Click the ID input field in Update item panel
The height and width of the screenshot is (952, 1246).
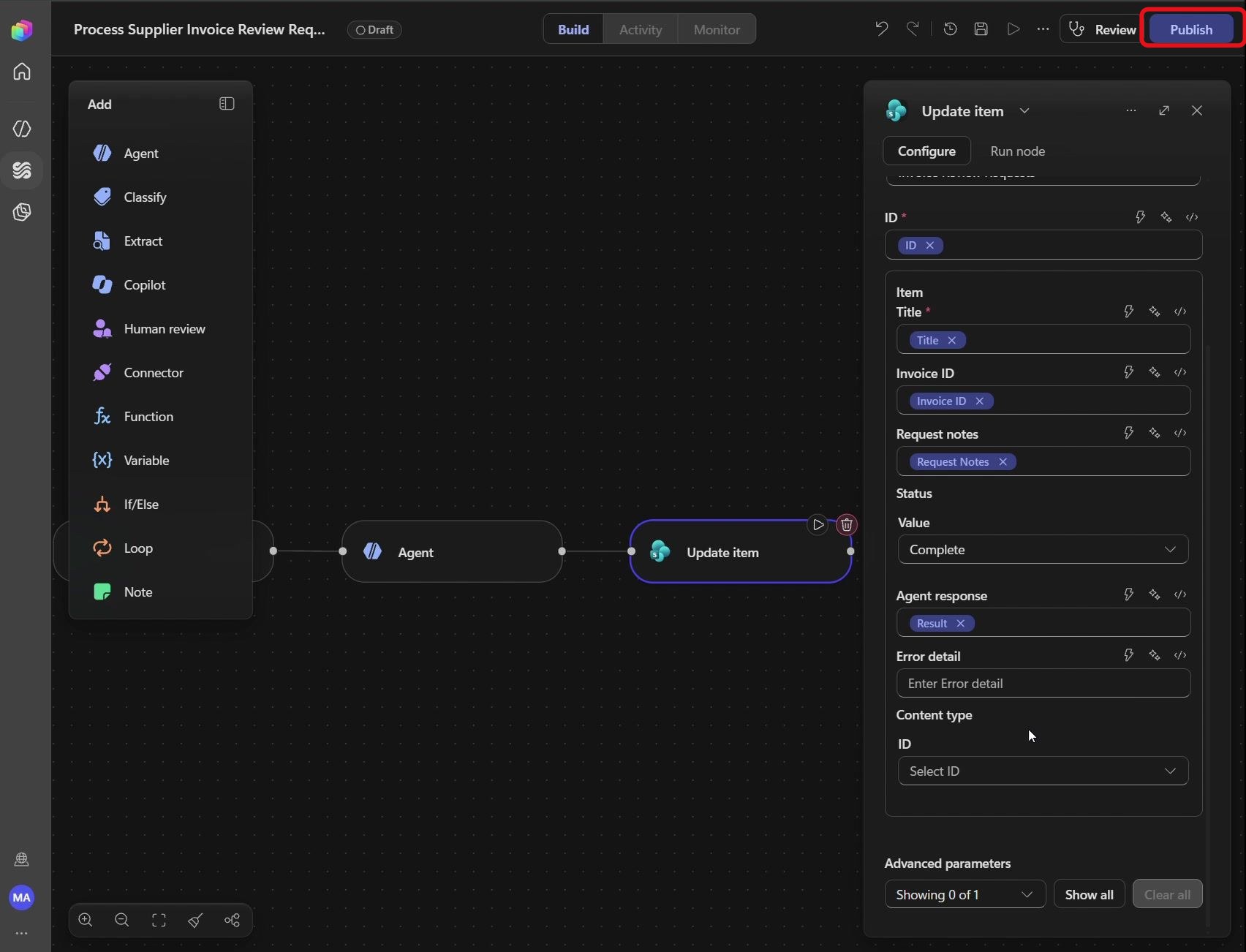click(1043, 245)
